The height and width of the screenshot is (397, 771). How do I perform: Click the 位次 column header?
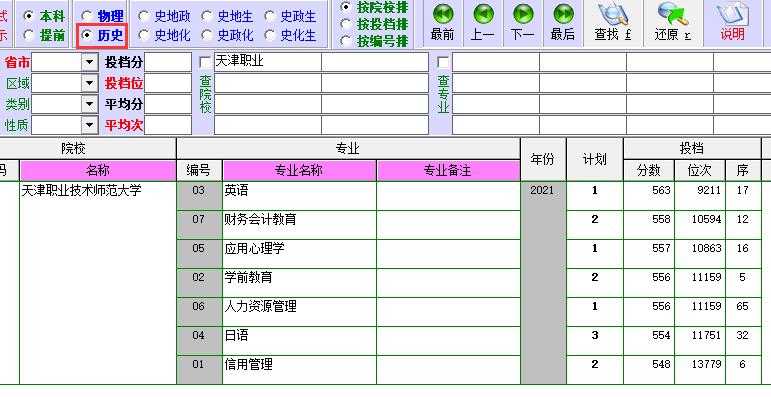pyautogui.click(x=700, y=170)
